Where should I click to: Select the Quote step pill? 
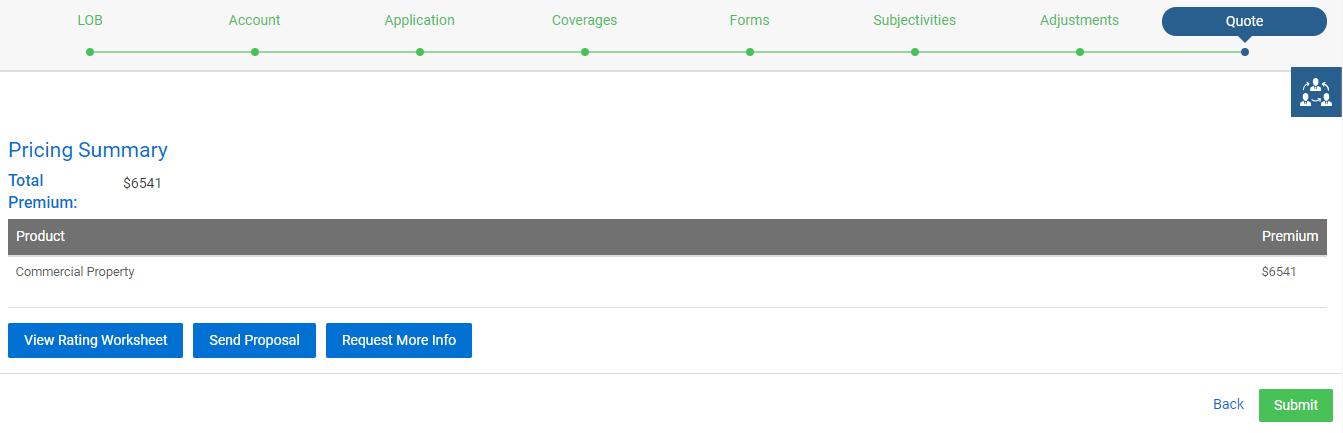pyautogui.click(x=1244, y=21)
